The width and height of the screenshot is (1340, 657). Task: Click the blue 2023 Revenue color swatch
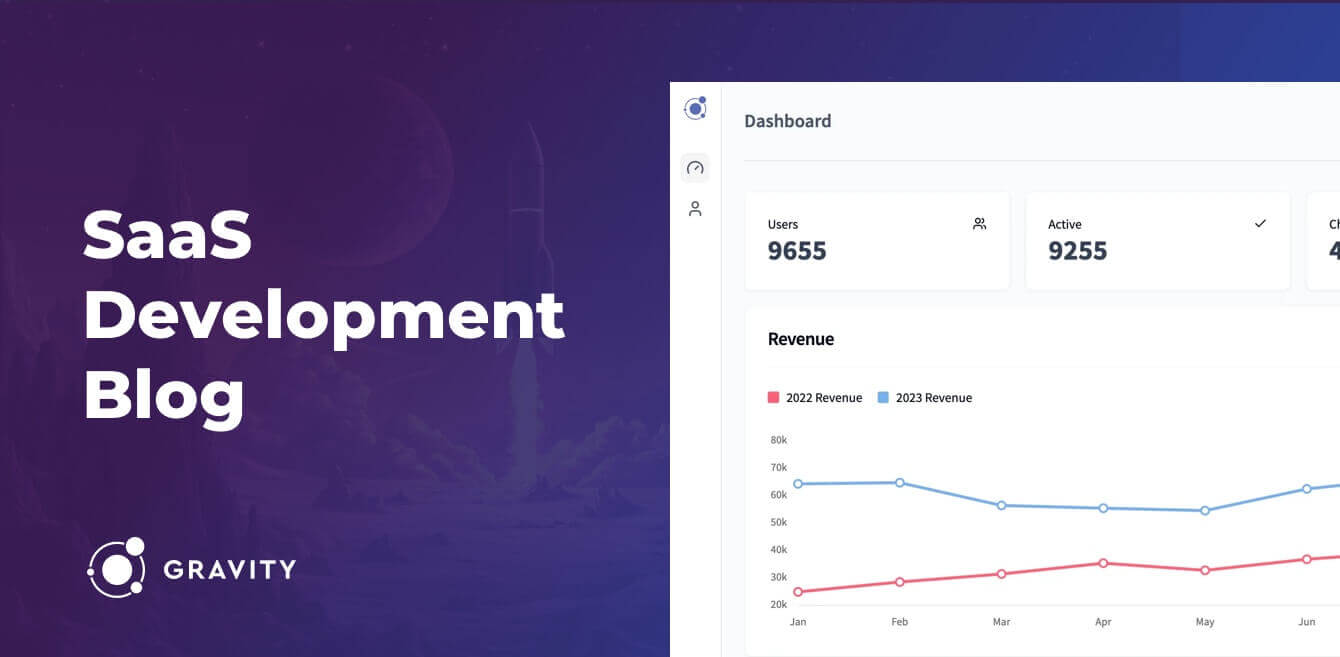coord(883,398)
